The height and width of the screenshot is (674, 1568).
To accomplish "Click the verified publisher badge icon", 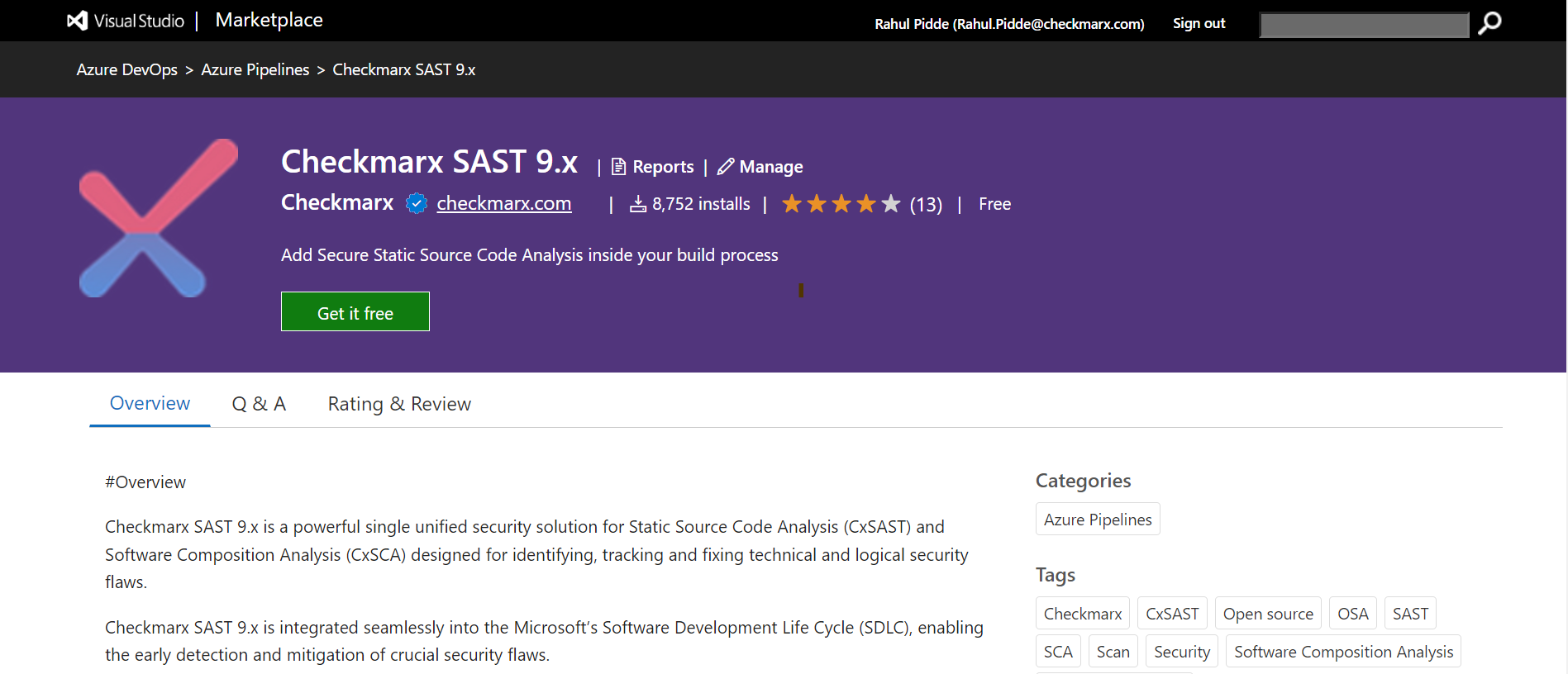I will click(417, 203).
